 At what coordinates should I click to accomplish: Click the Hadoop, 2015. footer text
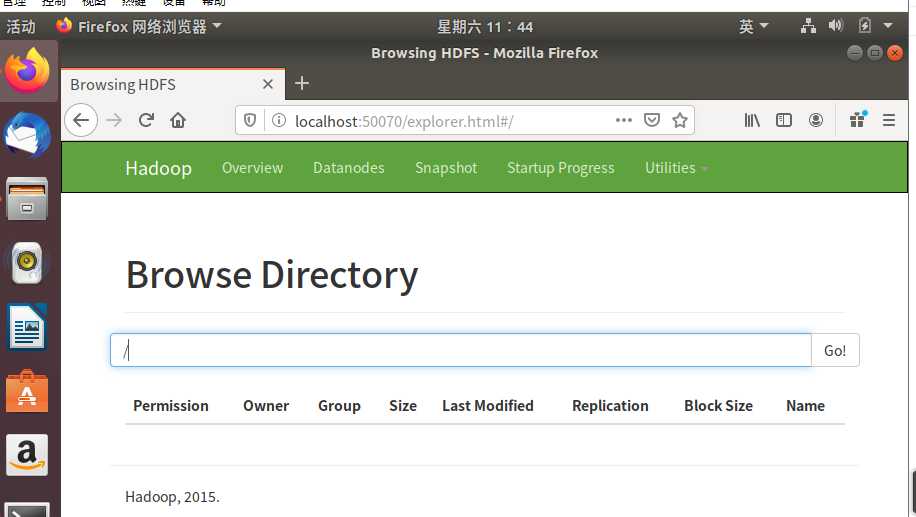[172, 497]
